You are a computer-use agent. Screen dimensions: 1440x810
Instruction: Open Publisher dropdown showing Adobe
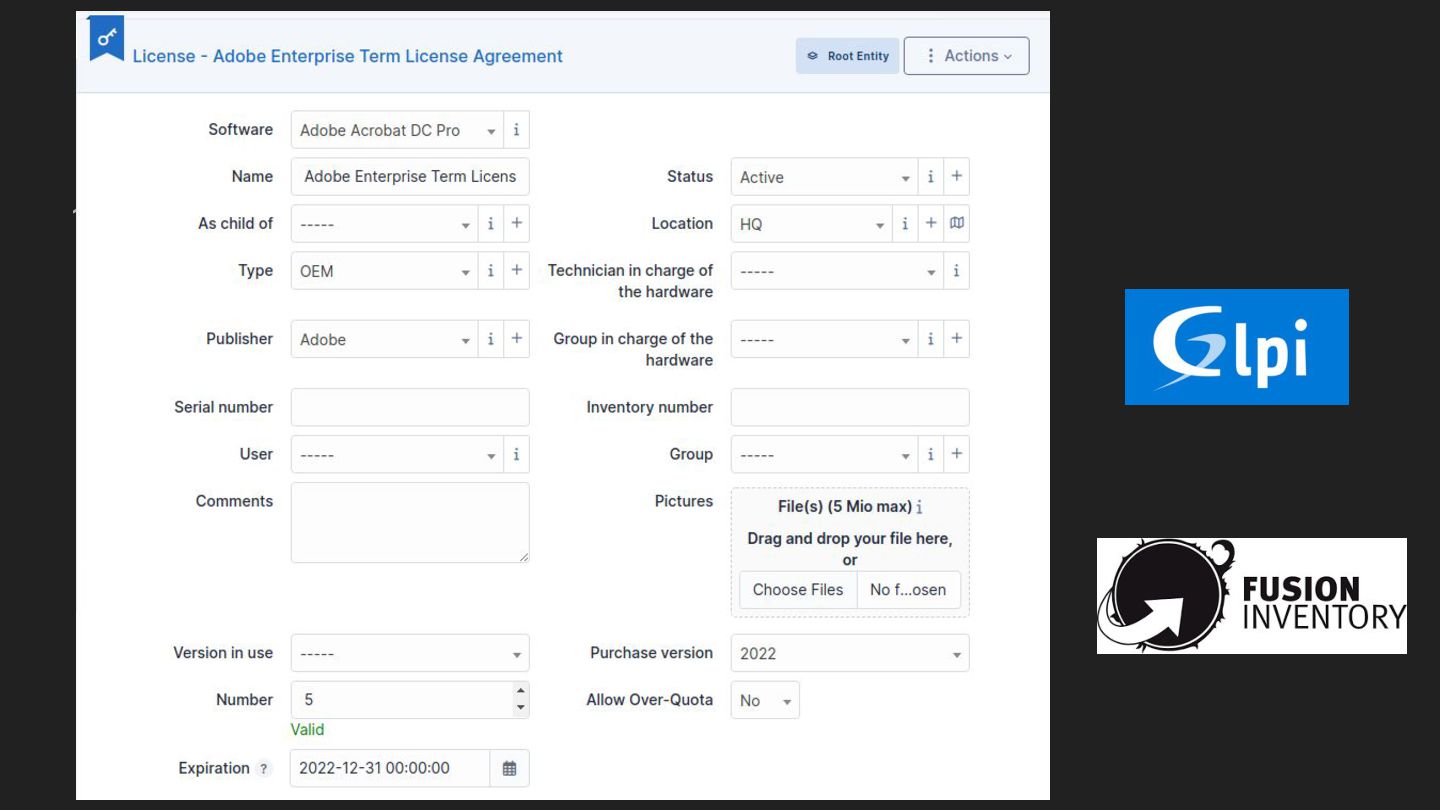384,339
